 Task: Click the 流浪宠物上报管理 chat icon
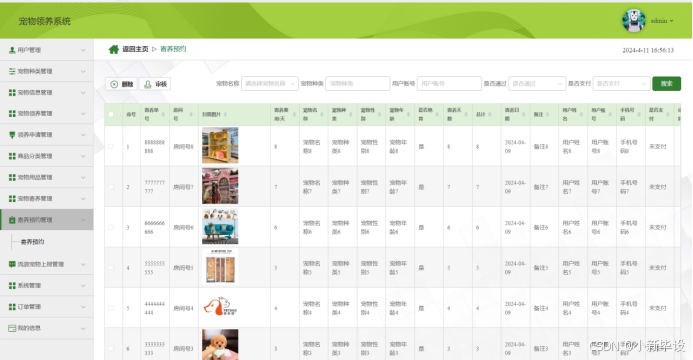pos(12,264)
